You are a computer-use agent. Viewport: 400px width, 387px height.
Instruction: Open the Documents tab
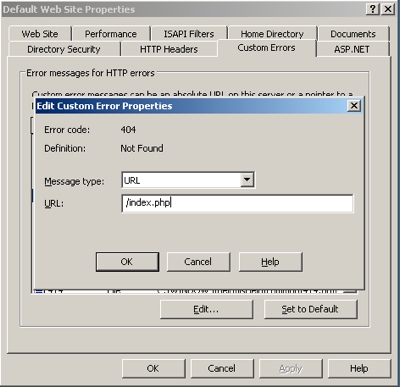coord(353,34)
